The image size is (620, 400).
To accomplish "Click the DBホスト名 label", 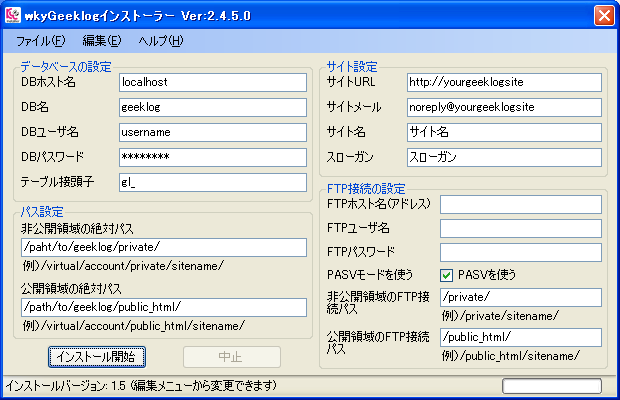I will point(48,82).
